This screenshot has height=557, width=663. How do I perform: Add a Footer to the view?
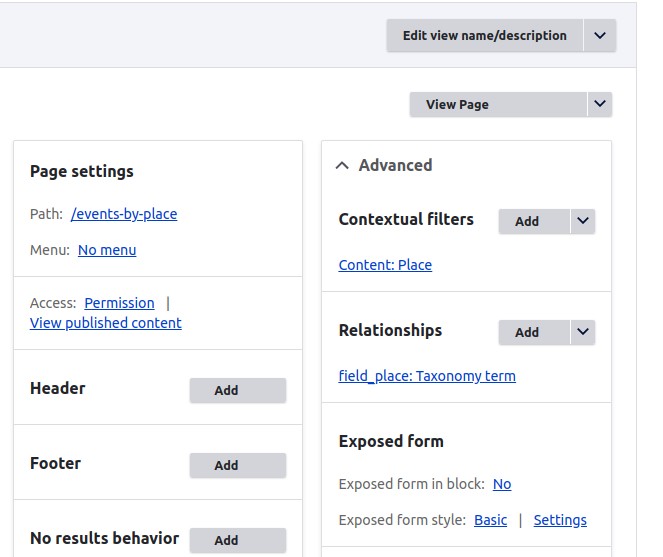click(x=238, y=465)
